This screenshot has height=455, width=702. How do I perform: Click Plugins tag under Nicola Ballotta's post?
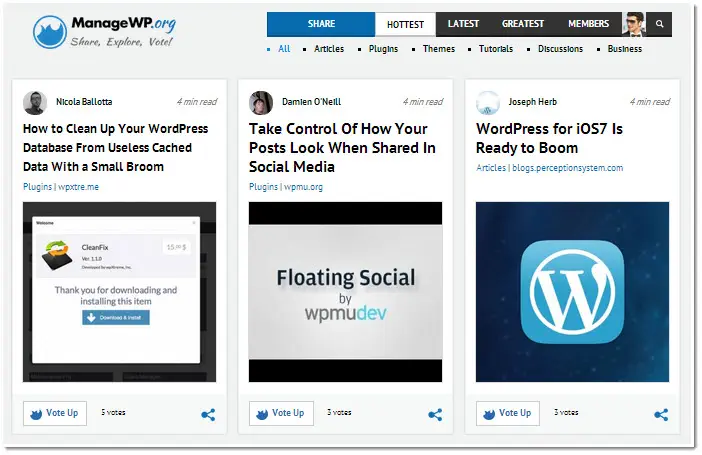tap(38, 187)
